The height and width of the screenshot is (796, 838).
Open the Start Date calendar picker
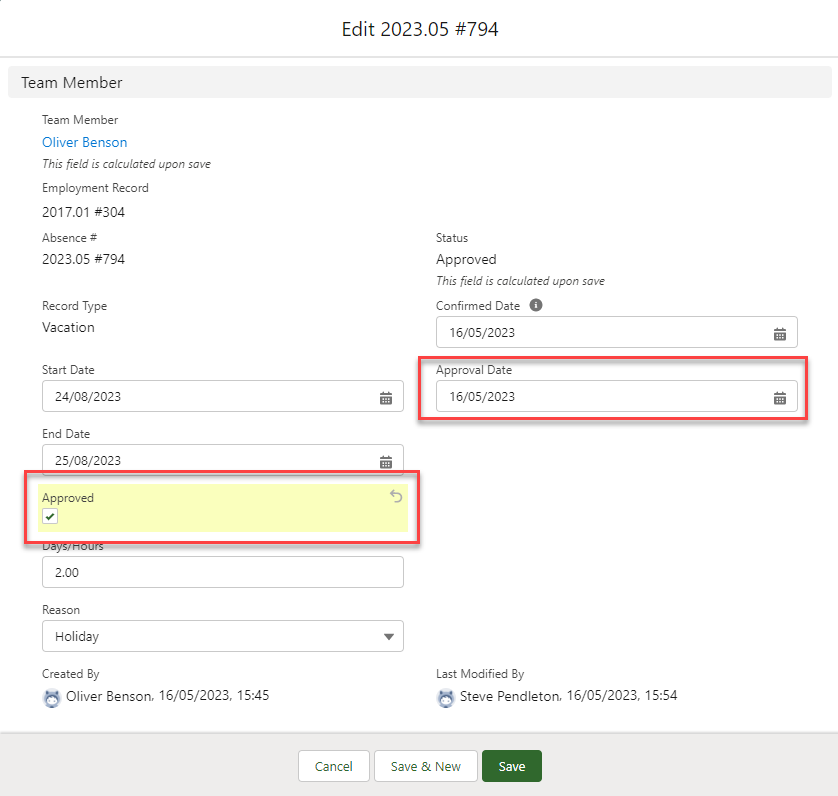click(386, 397)
